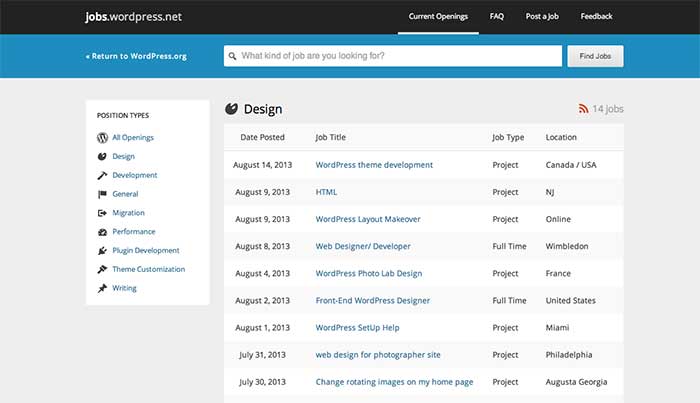Click the Location column header
700x403 pixels.
pos(561,137)
